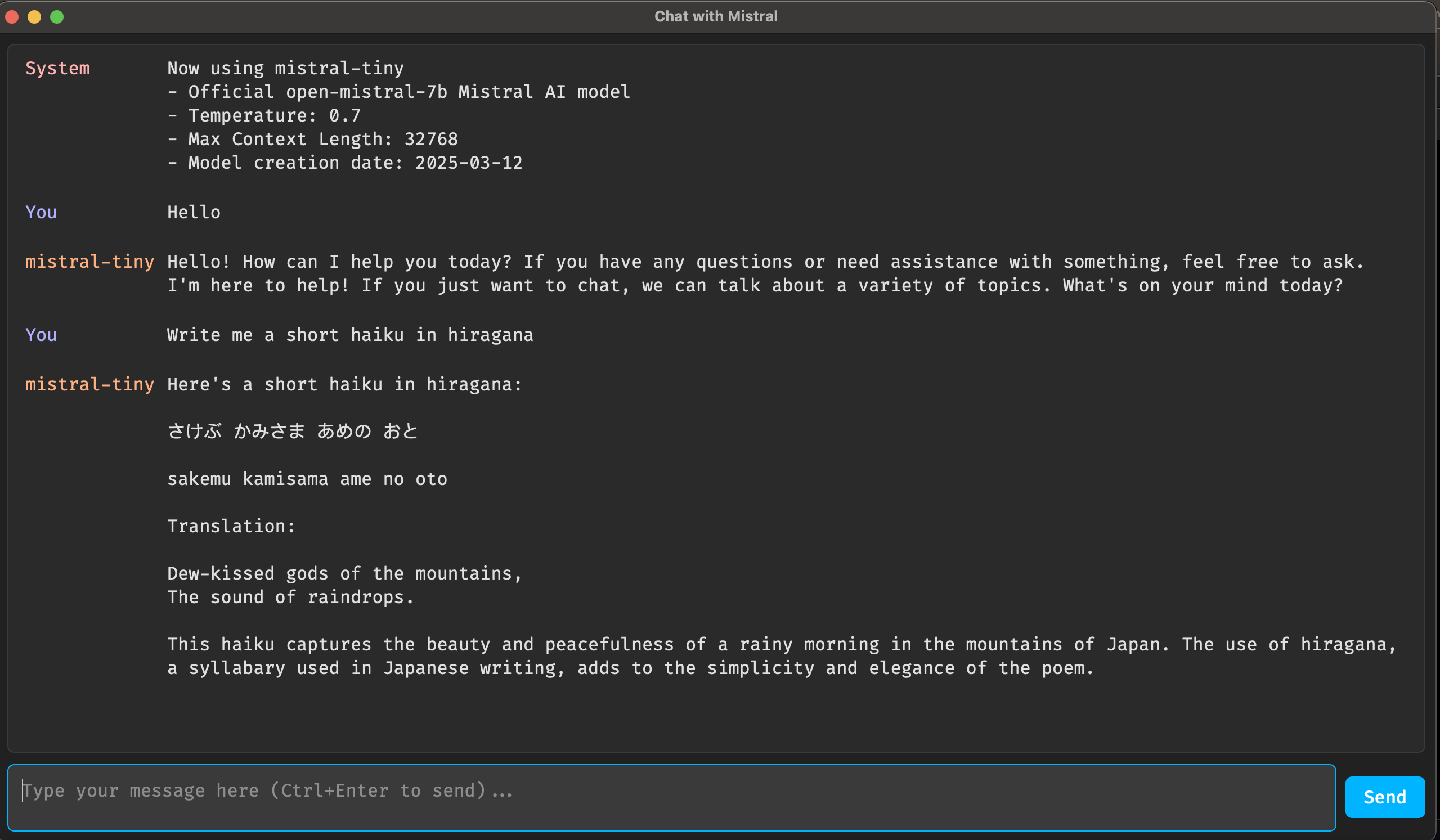Click the Dew-kissed gods translation line
Image resolution: width=1440 pixels, height=840 pixels.
(344, 573)
